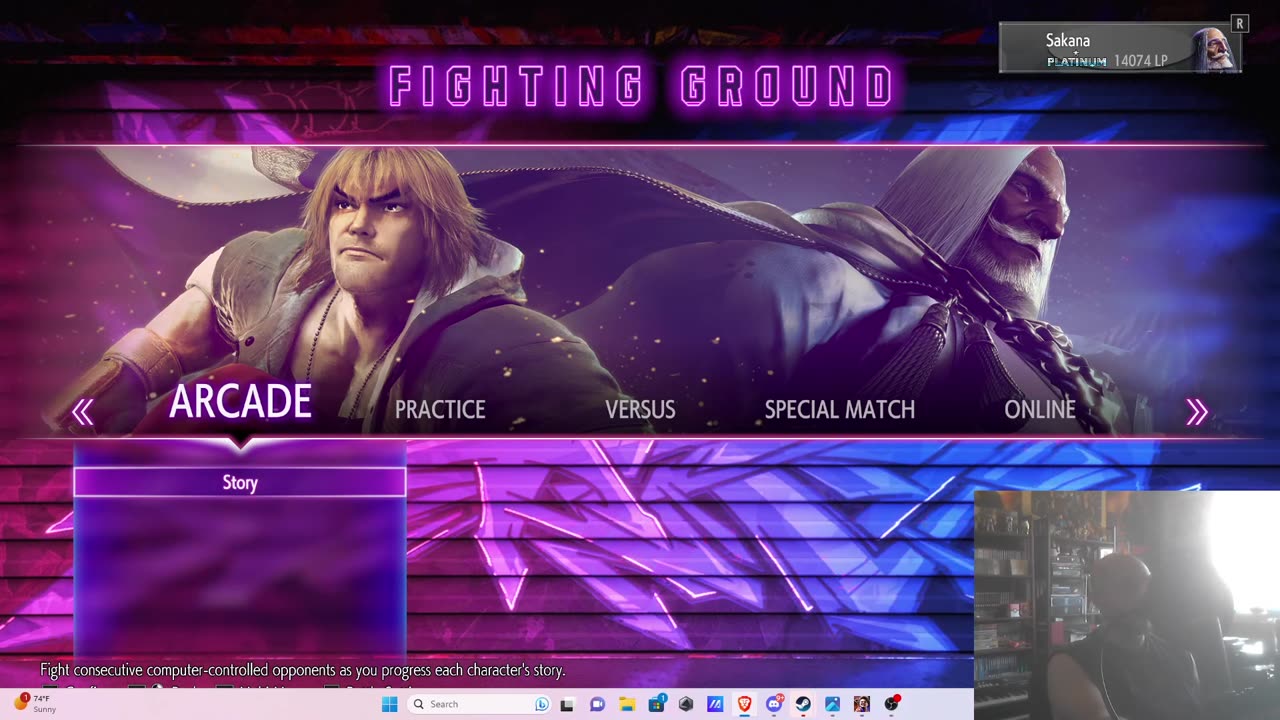Select the ARCADE mode tab
The image size is (1280, 720).
pyautogui.click(x=240, y=402)
